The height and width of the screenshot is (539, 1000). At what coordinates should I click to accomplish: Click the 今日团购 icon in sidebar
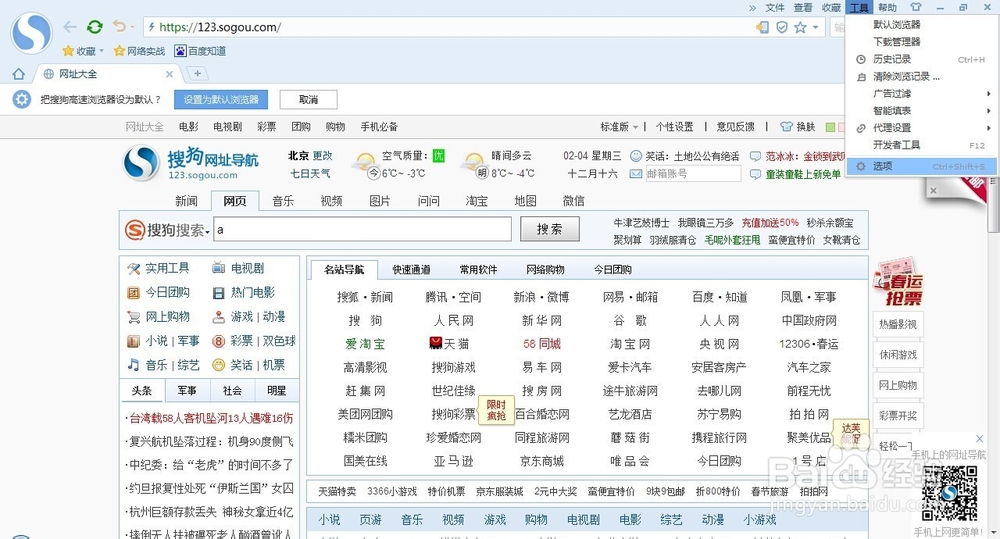[133, 293]
